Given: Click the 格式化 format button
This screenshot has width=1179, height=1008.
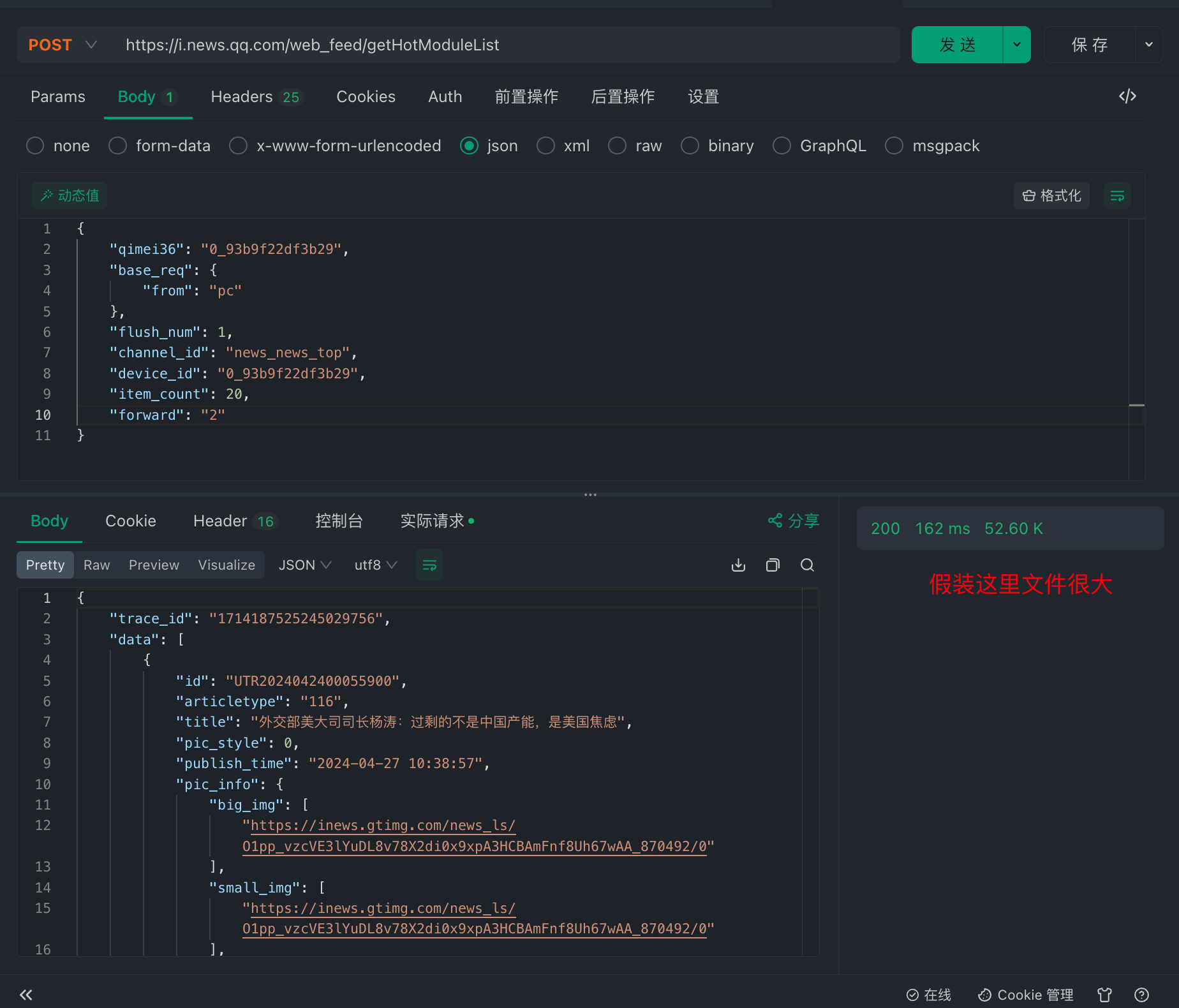Looking at the screenshot, I should click(x=1051, y=196).
